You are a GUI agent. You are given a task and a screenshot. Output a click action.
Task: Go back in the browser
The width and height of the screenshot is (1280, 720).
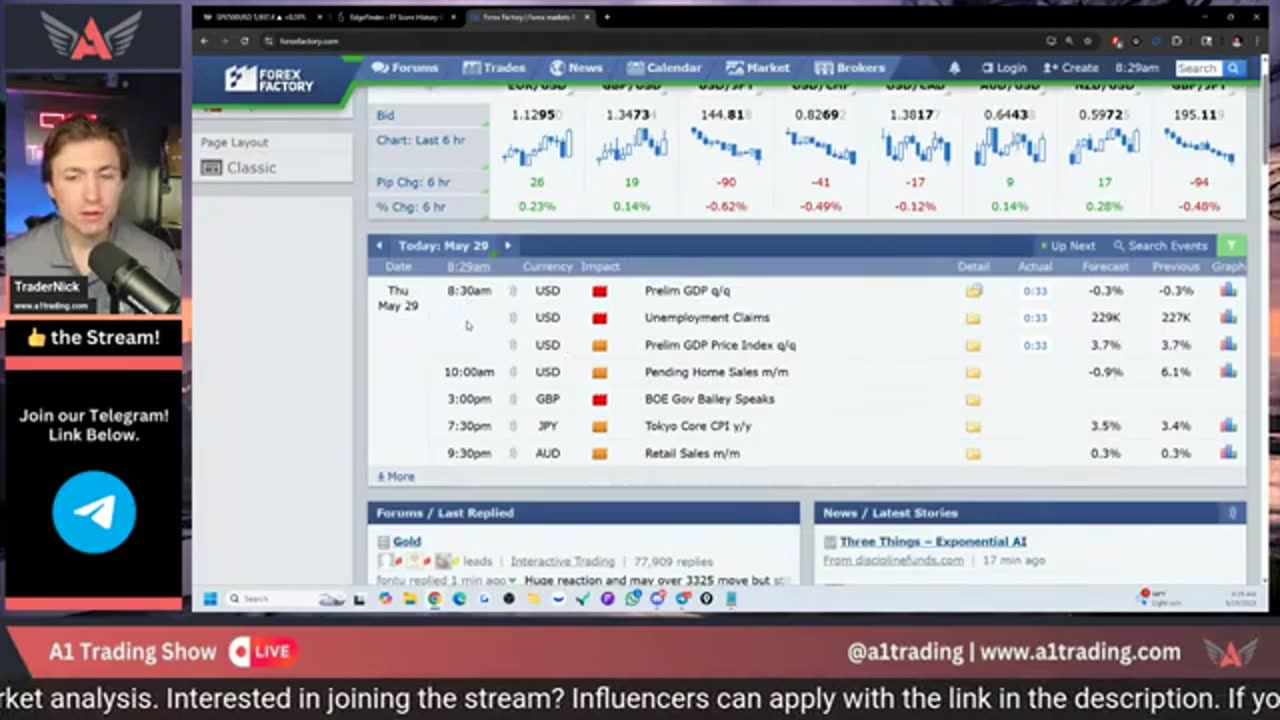204,41
